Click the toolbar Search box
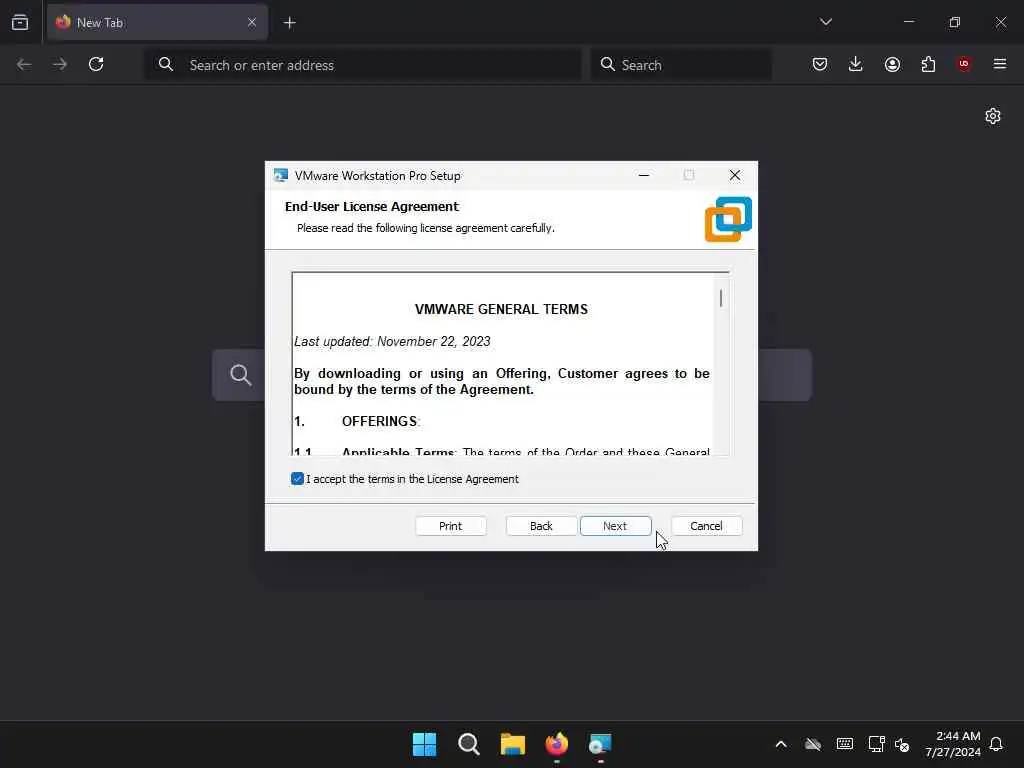The height and width of the screenshot is (768, 1024). [681, 65]
